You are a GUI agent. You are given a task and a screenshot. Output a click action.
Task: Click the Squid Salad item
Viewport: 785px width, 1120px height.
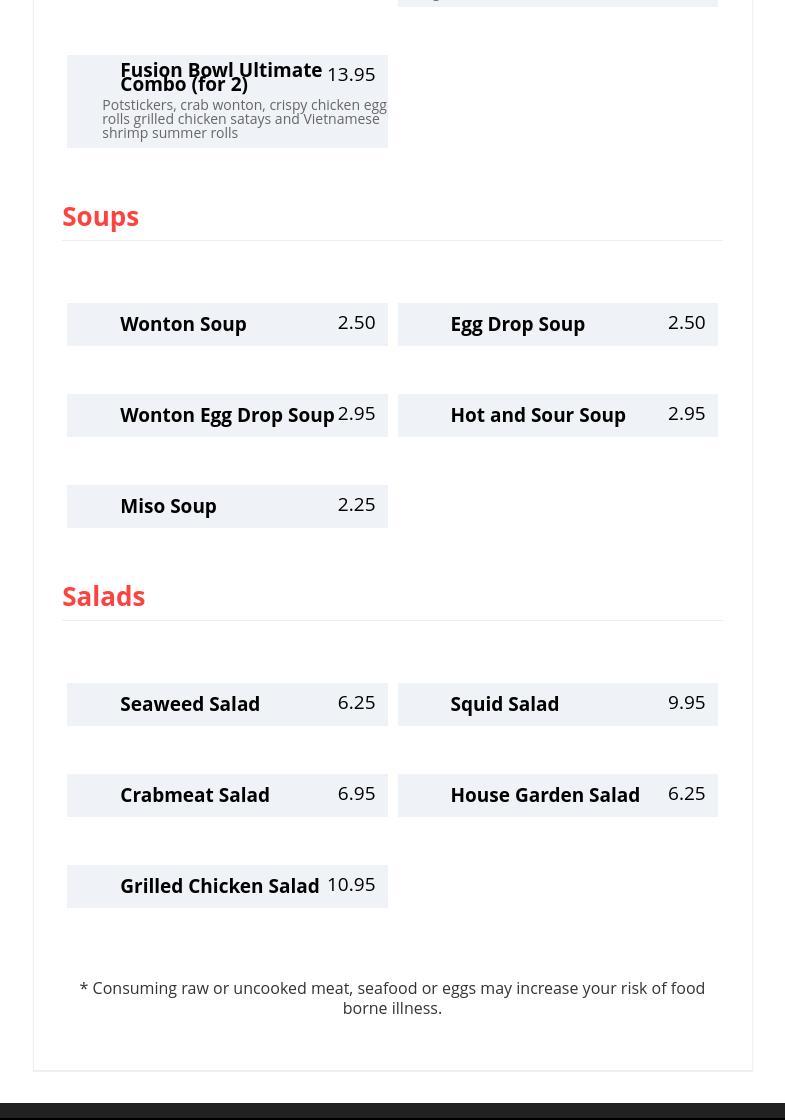coord(558,704)
